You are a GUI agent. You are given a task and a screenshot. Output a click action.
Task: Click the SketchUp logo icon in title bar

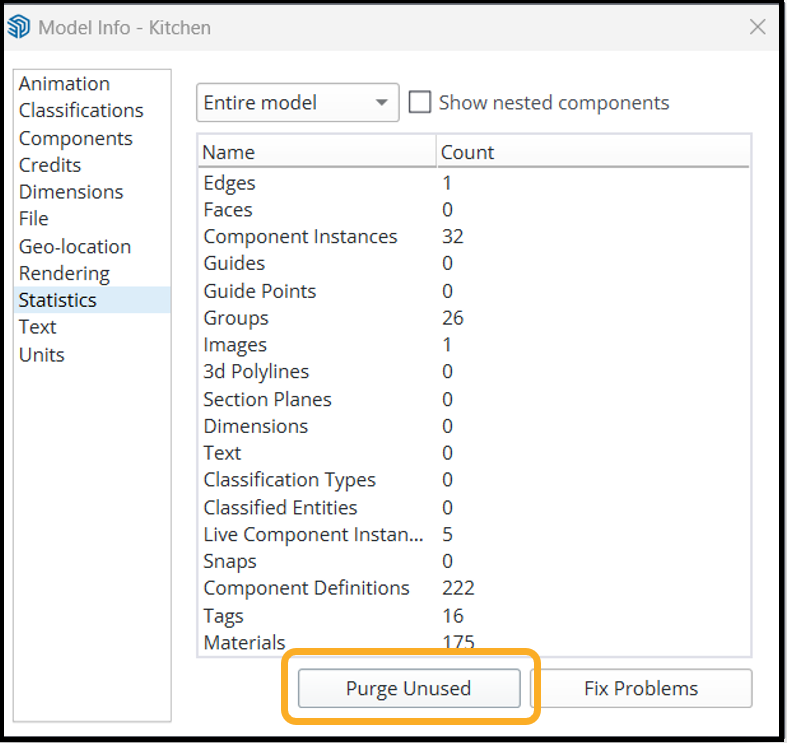tap(20, 27)
